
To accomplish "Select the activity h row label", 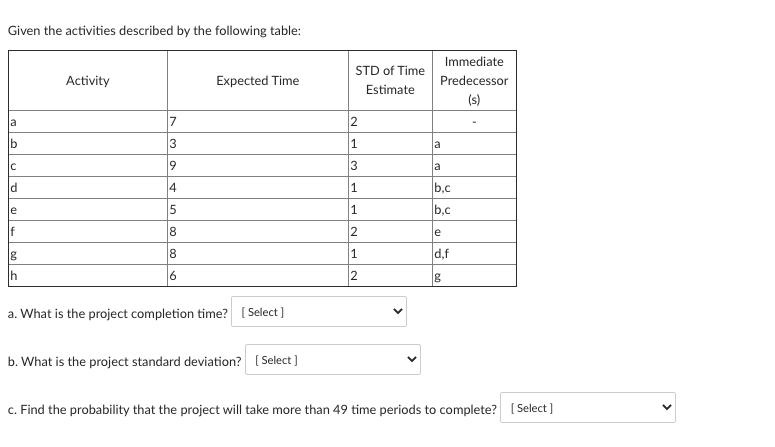I will click(x=87, y=275).
